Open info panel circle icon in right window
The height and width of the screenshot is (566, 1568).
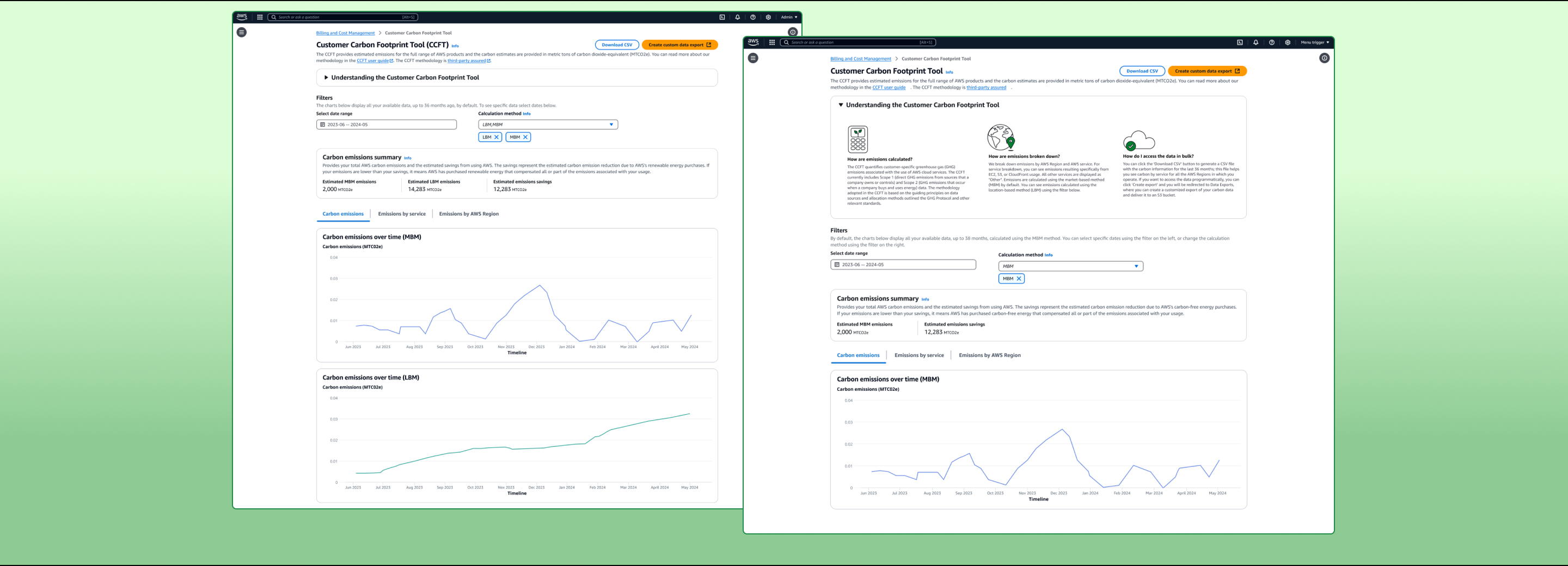pyautogui.click(x=1325, y=58)
